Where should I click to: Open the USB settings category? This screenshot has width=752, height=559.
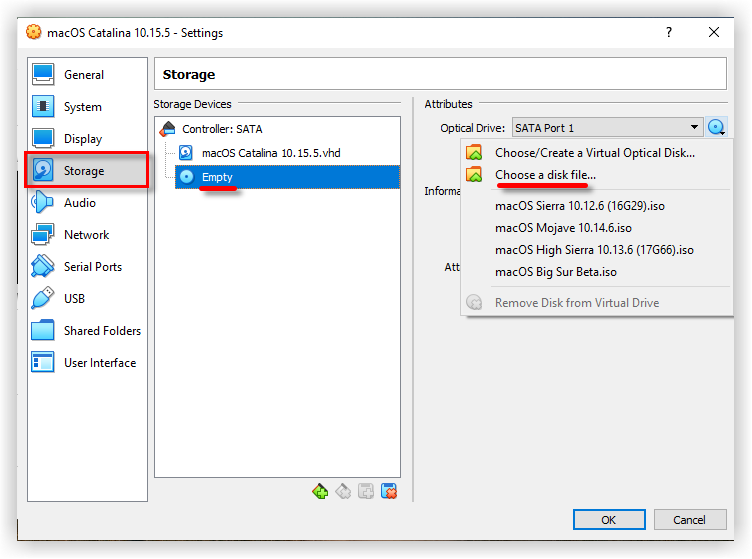[x=74, y=299]
